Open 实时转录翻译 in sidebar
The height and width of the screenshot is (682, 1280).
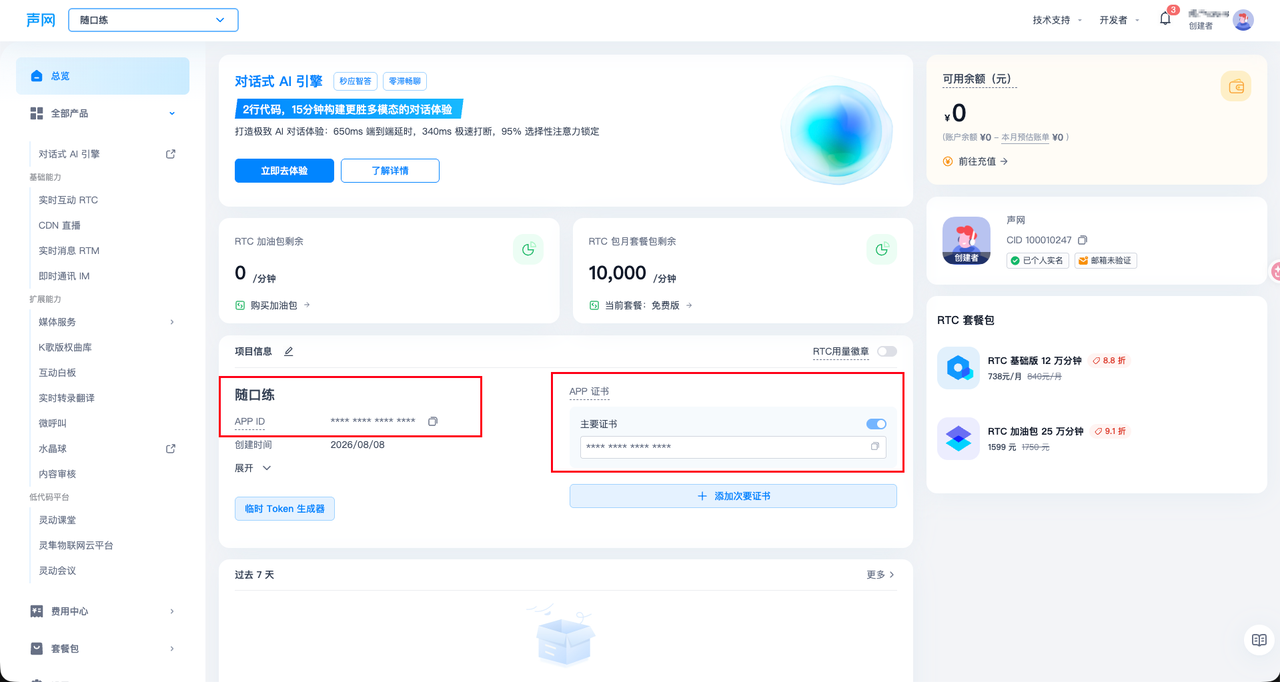(x=66, y=398)
